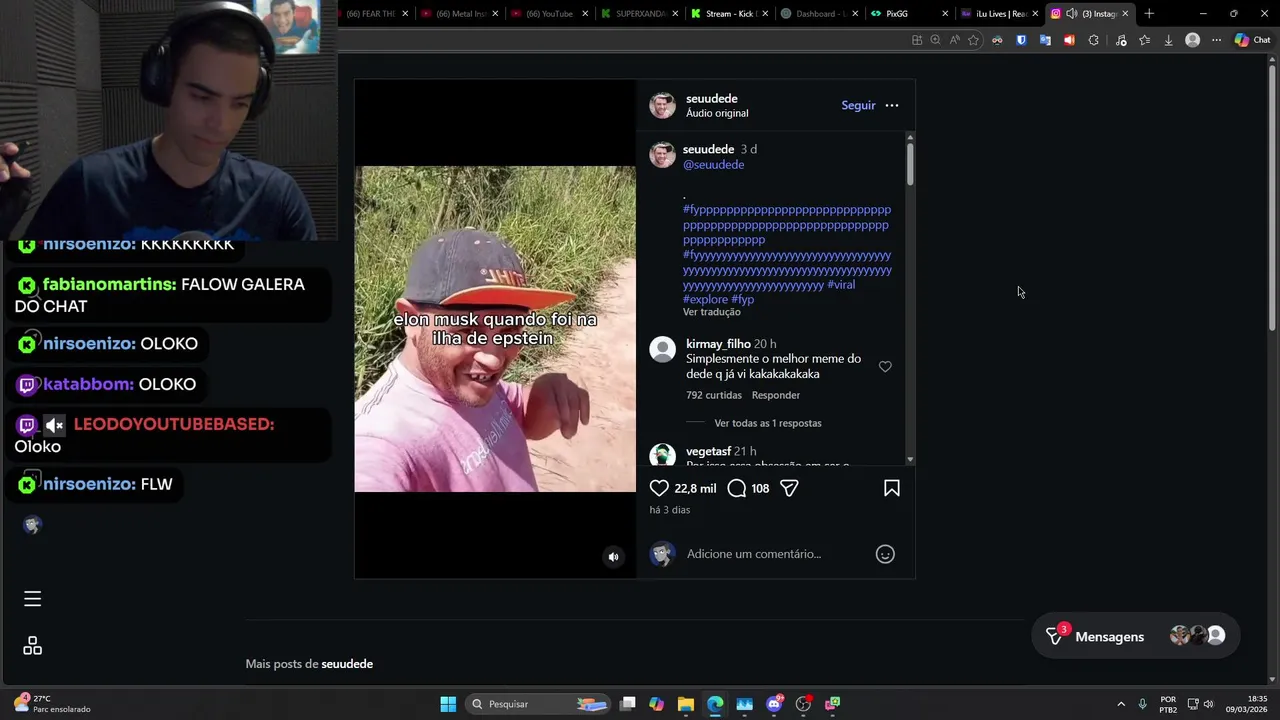Viewport: 1280px width, 720px height.
Task: Click the #viral hashtag
Action: point(841,285)
